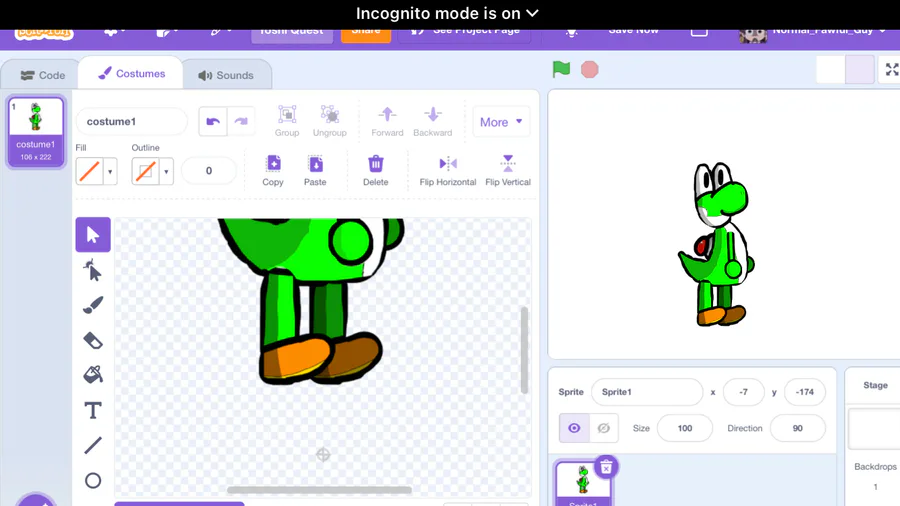The height and width of the screenshot is (506, 900).
Task: Click the outline width field showing 0
Action: (209, 170)
